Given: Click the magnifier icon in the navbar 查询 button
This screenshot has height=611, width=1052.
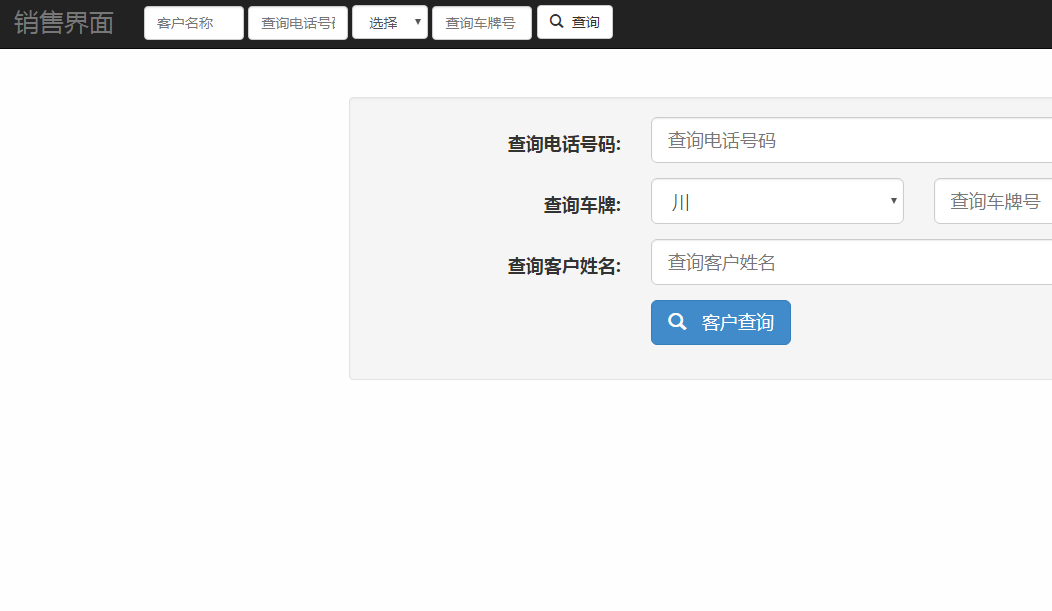Looking at the screenshot, I should (557, 22).
